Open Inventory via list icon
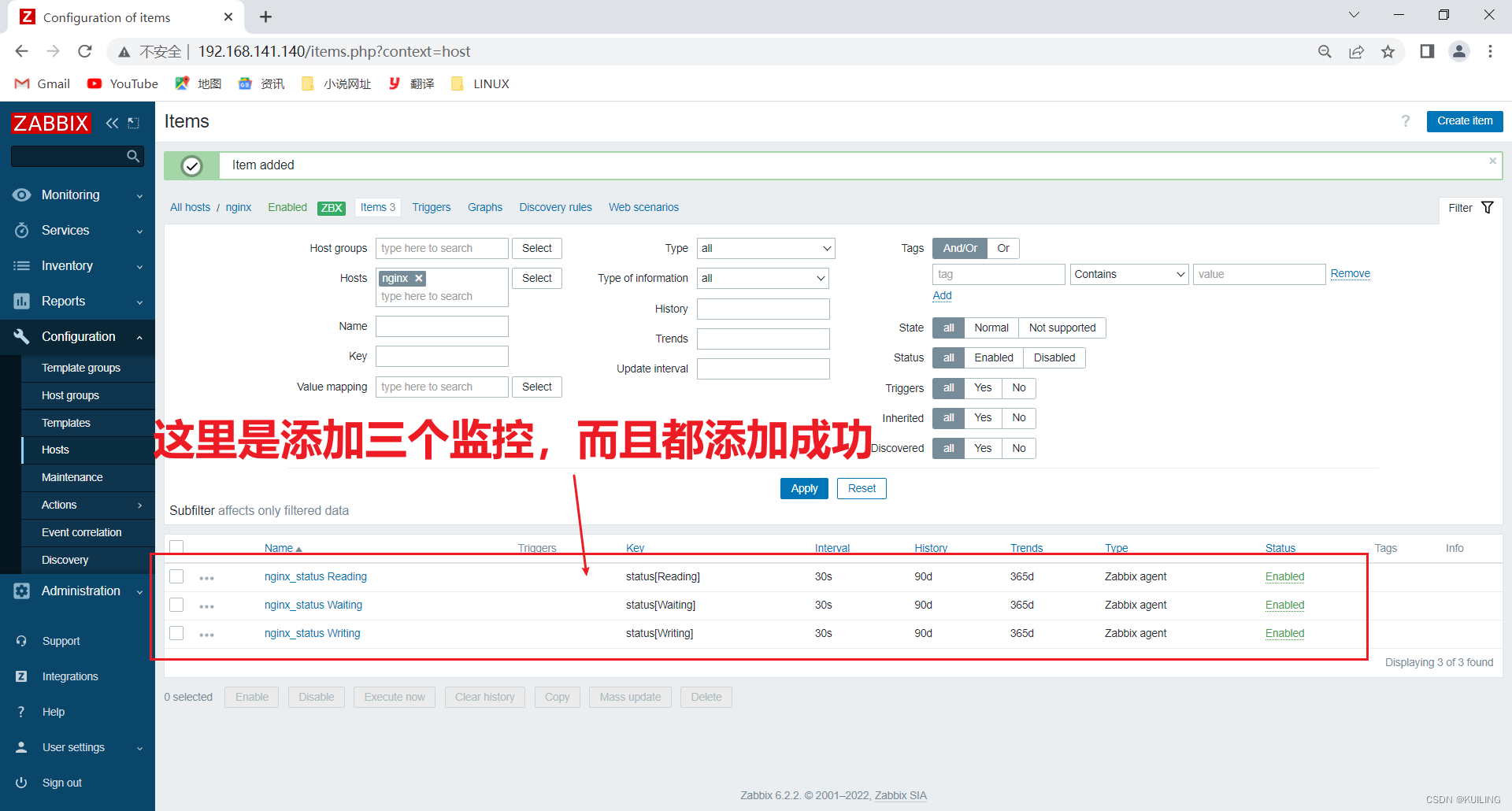1512x811 pixels. (x=22, y=265)
